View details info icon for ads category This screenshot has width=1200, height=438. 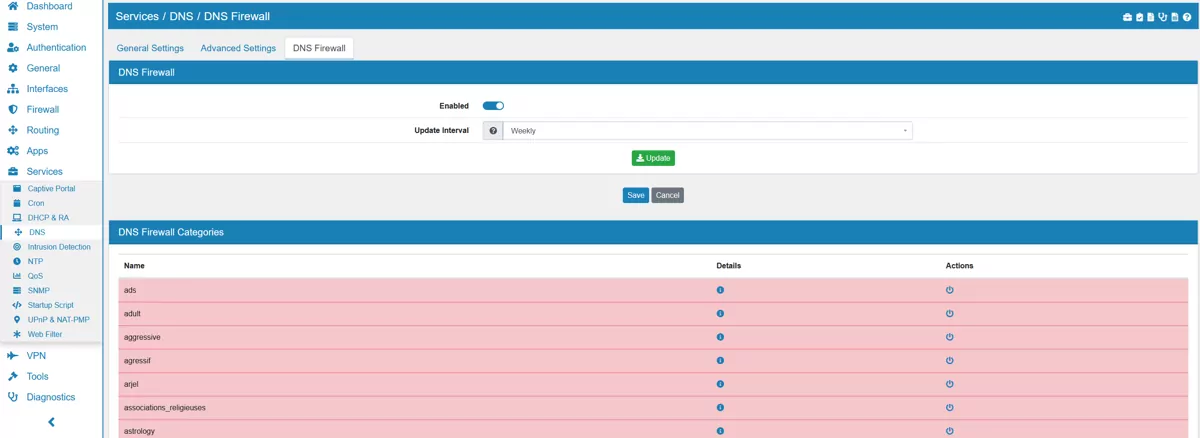coord(720,290)
